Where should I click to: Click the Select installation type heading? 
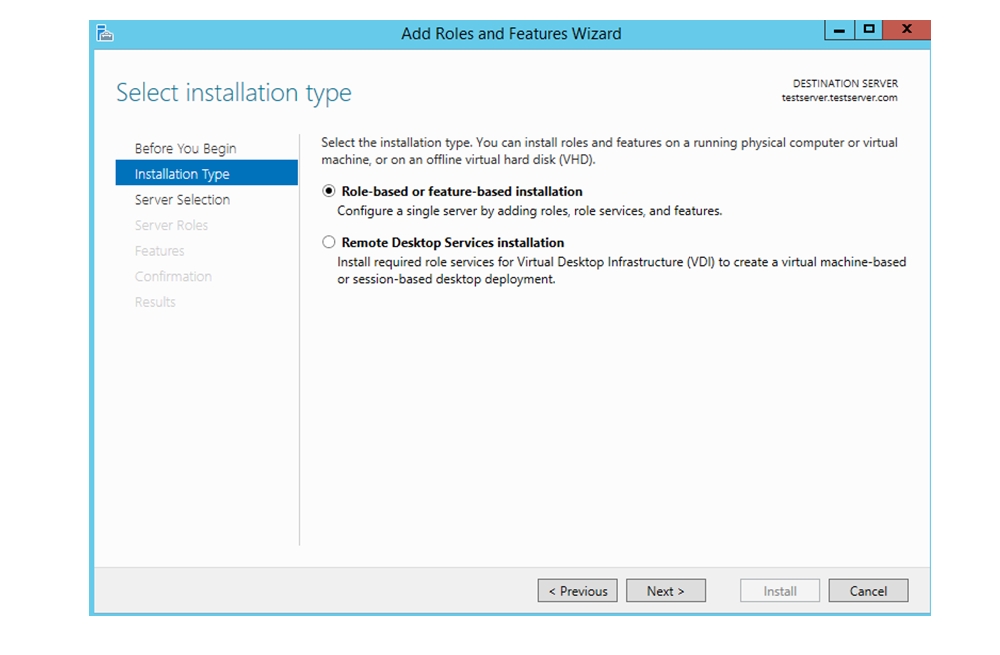tap(233, 93)
